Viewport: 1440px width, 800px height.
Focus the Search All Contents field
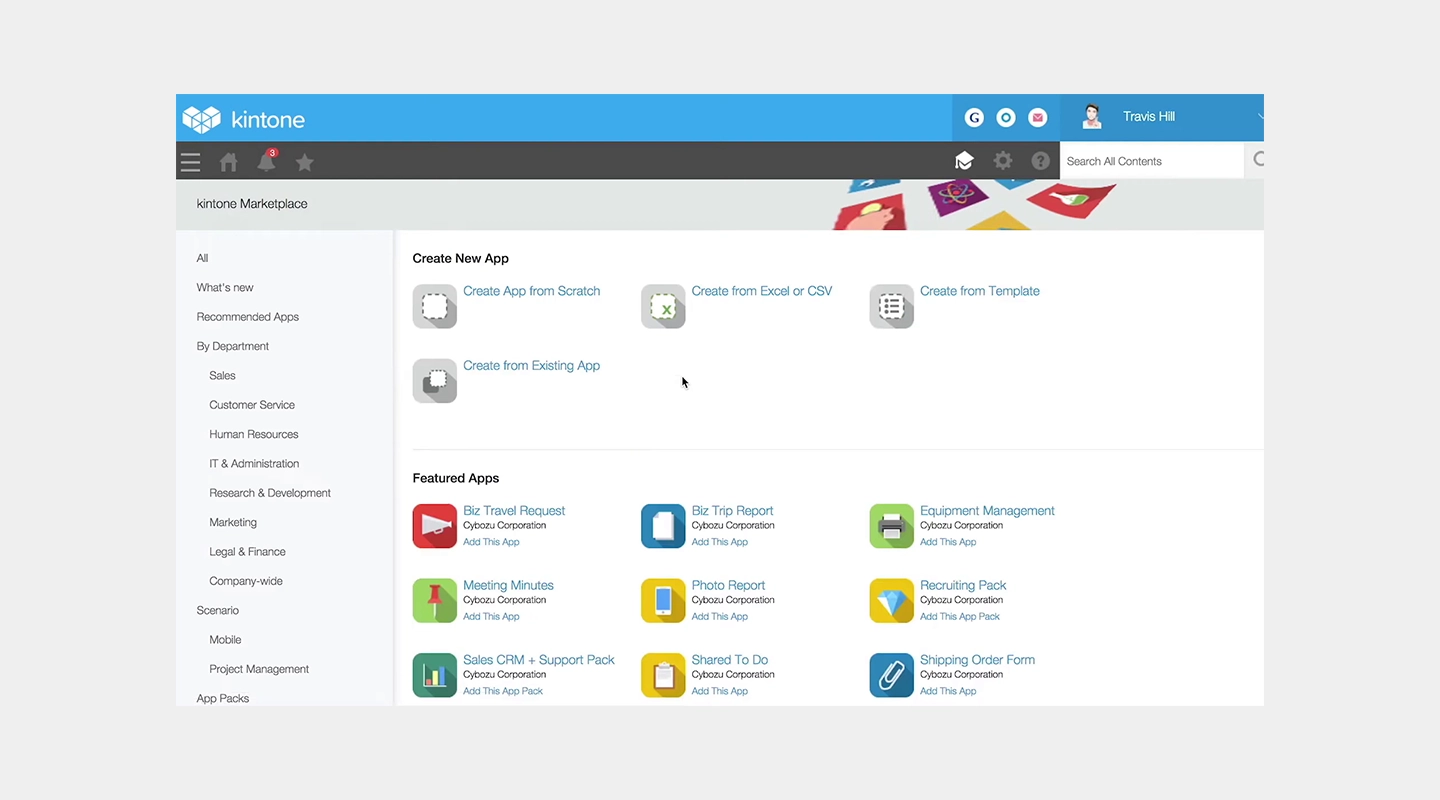tap(1151, 161)
